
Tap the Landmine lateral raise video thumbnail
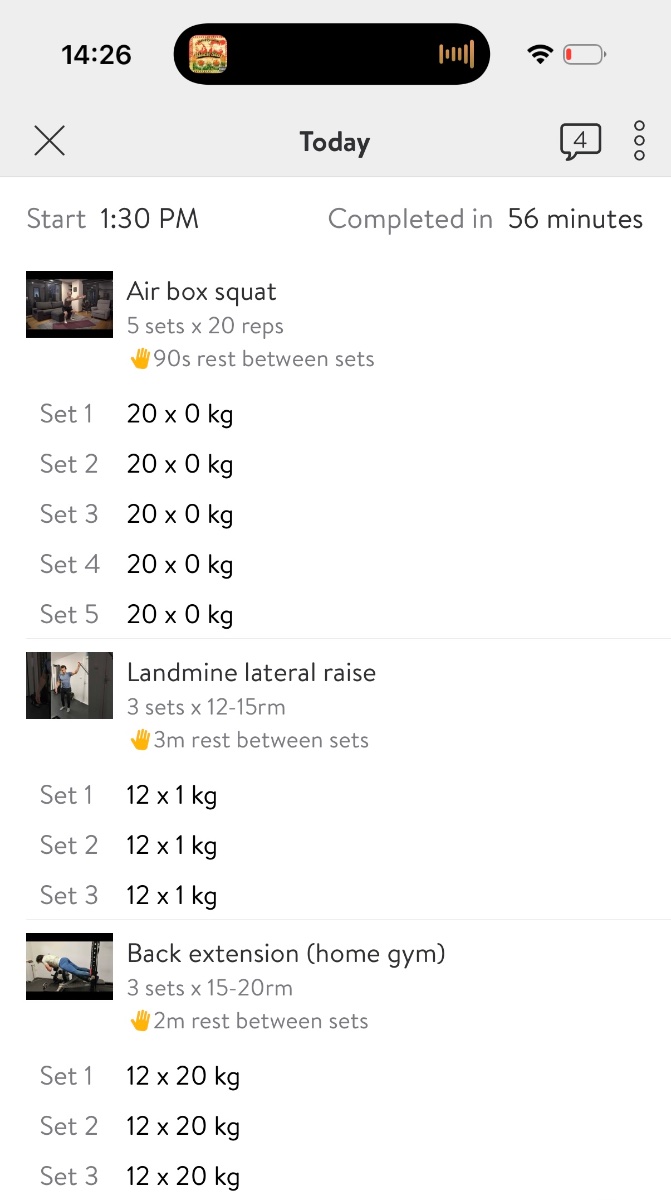[69, 685]
